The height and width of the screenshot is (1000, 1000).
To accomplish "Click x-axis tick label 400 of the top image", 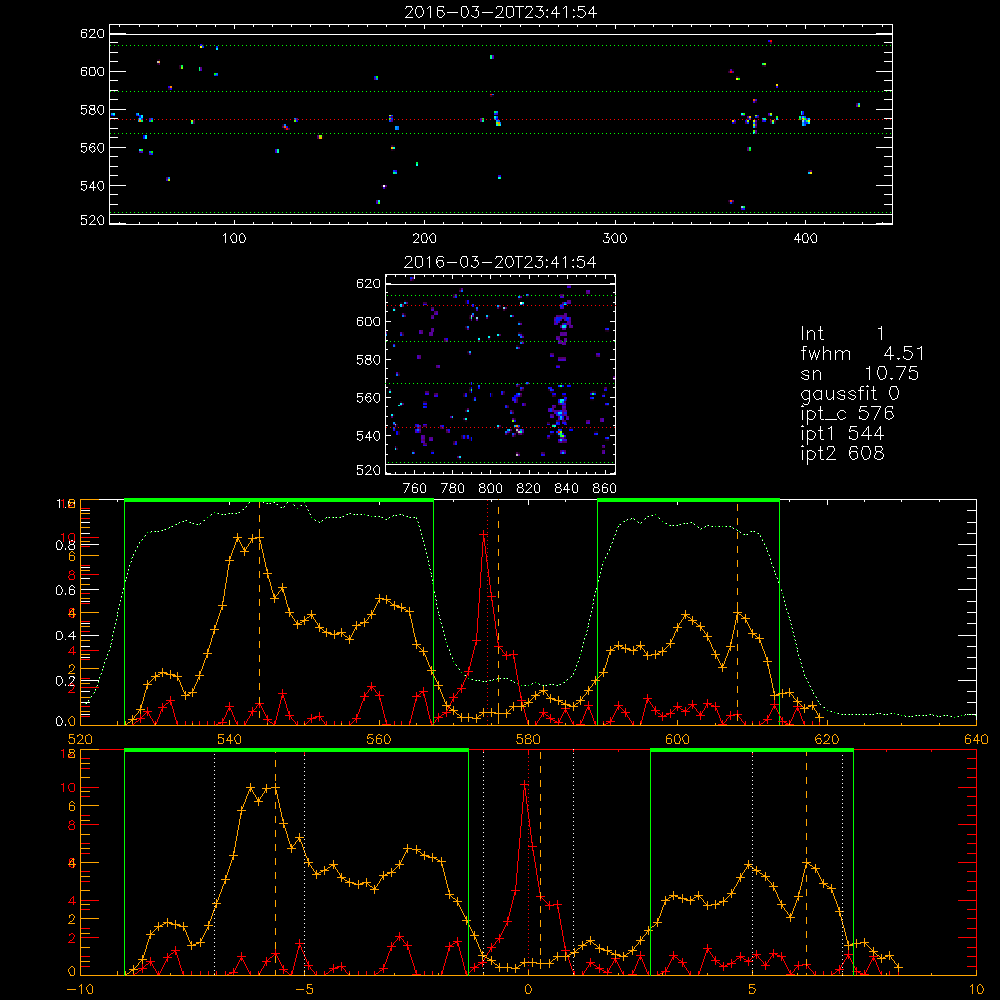I will tap(805, 239).
